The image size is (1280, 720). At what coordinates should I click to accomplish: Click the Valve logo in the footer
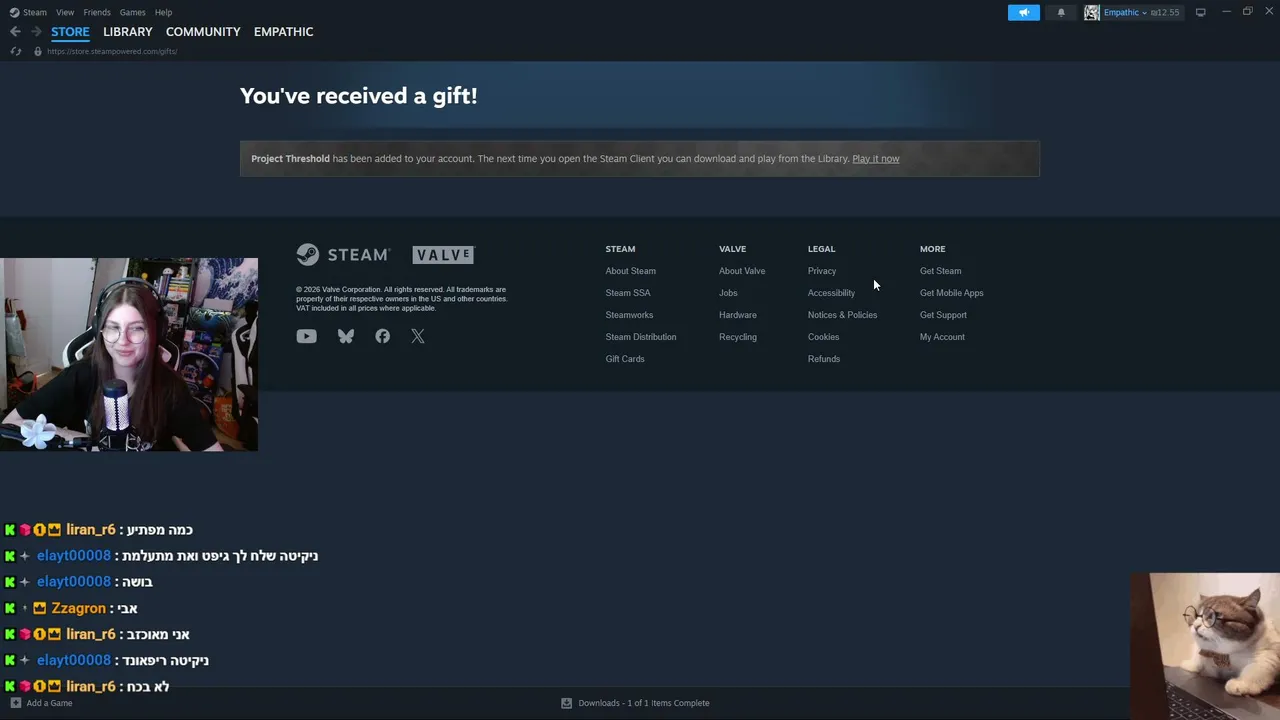(444, 255)
